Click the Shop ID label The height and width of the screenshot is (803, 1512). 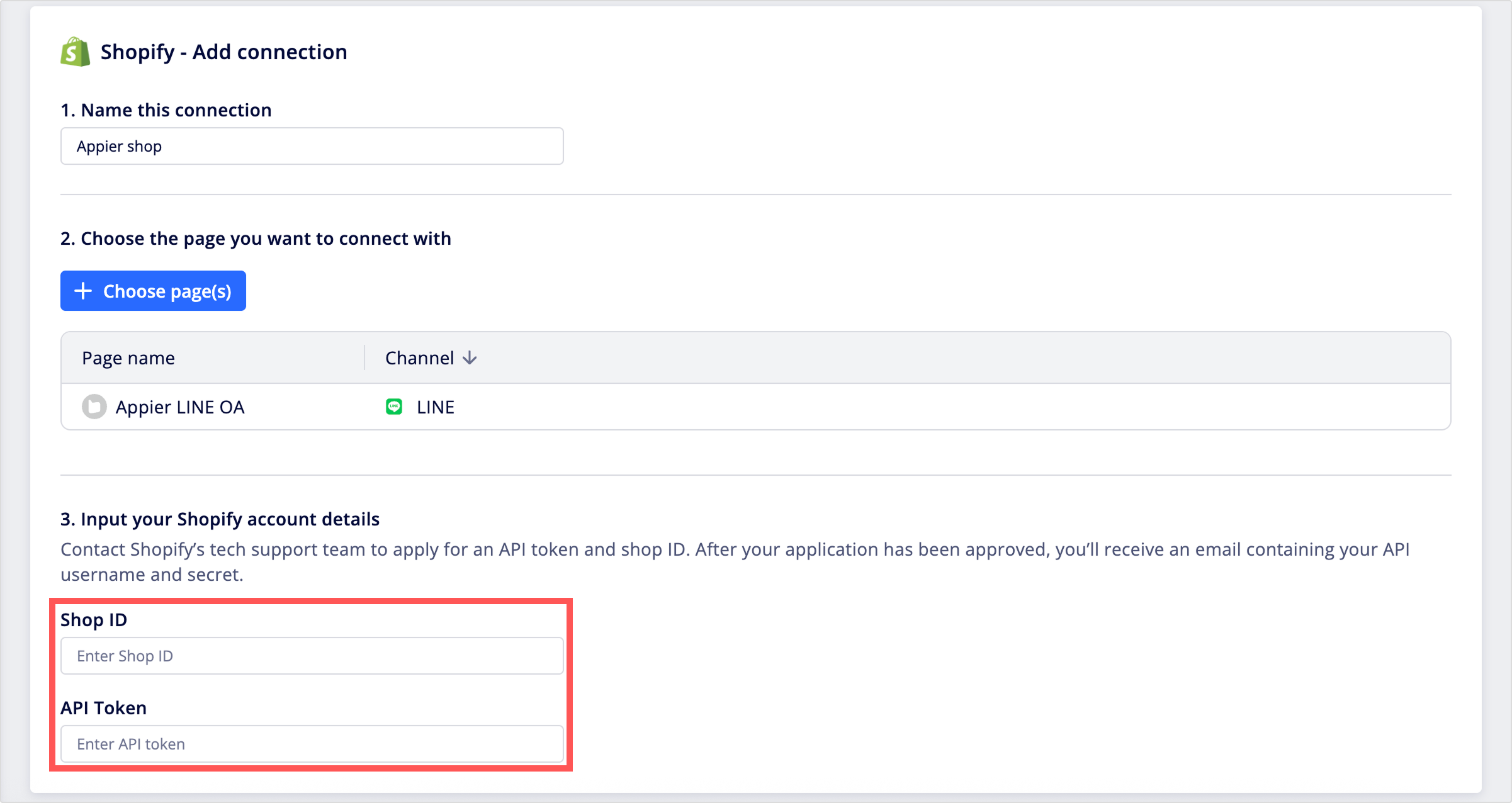coord(94,620)
